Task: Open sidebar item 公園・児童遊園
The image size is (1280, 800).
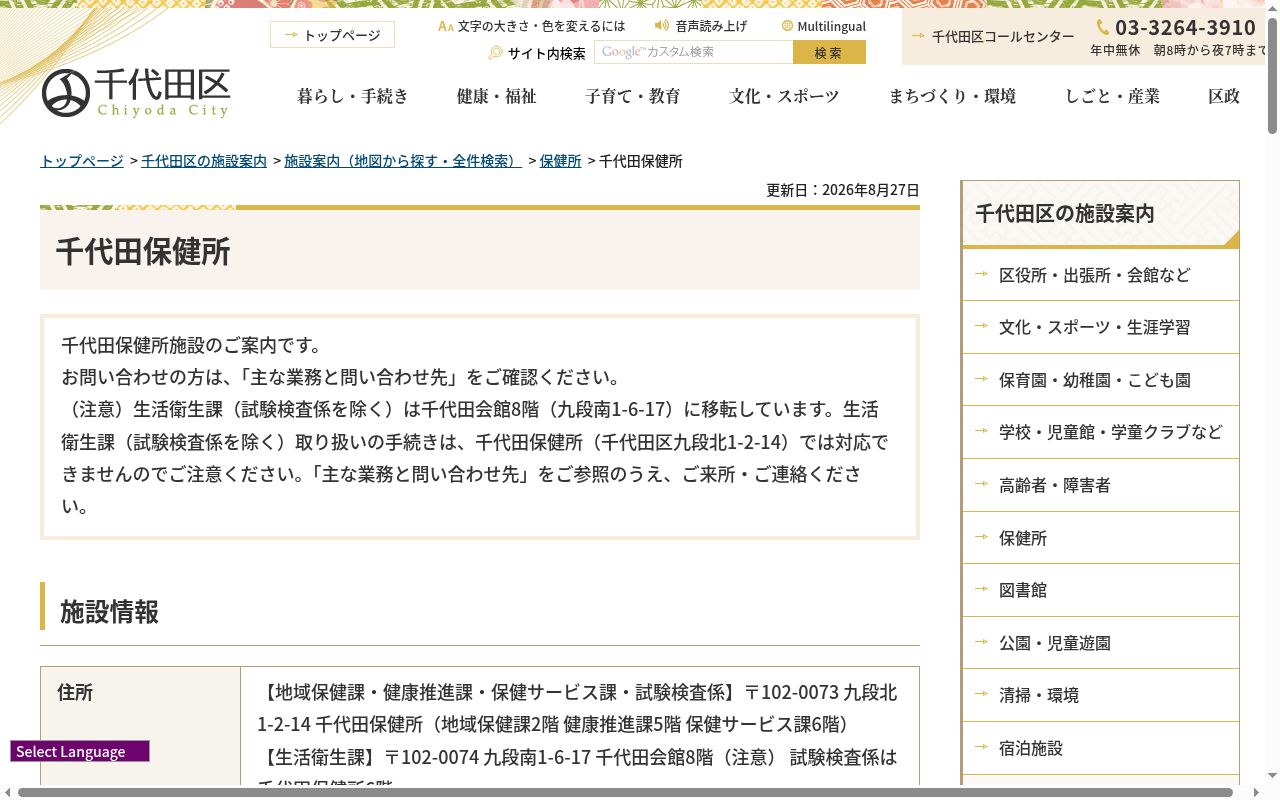Action: pyautogui.click(x=1100, y=643)
